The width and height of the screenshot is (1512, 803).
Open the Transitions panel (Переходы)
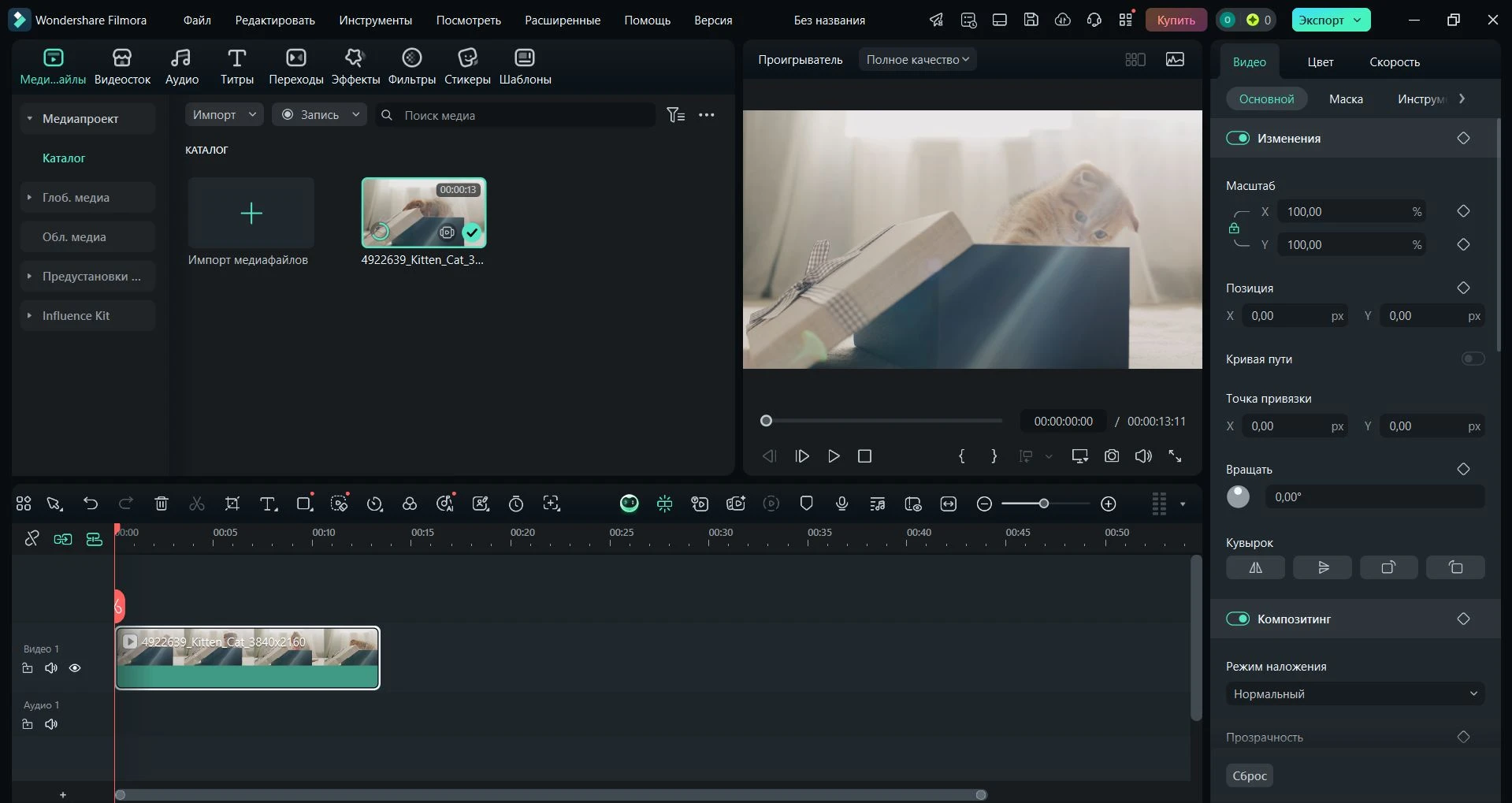295,66
